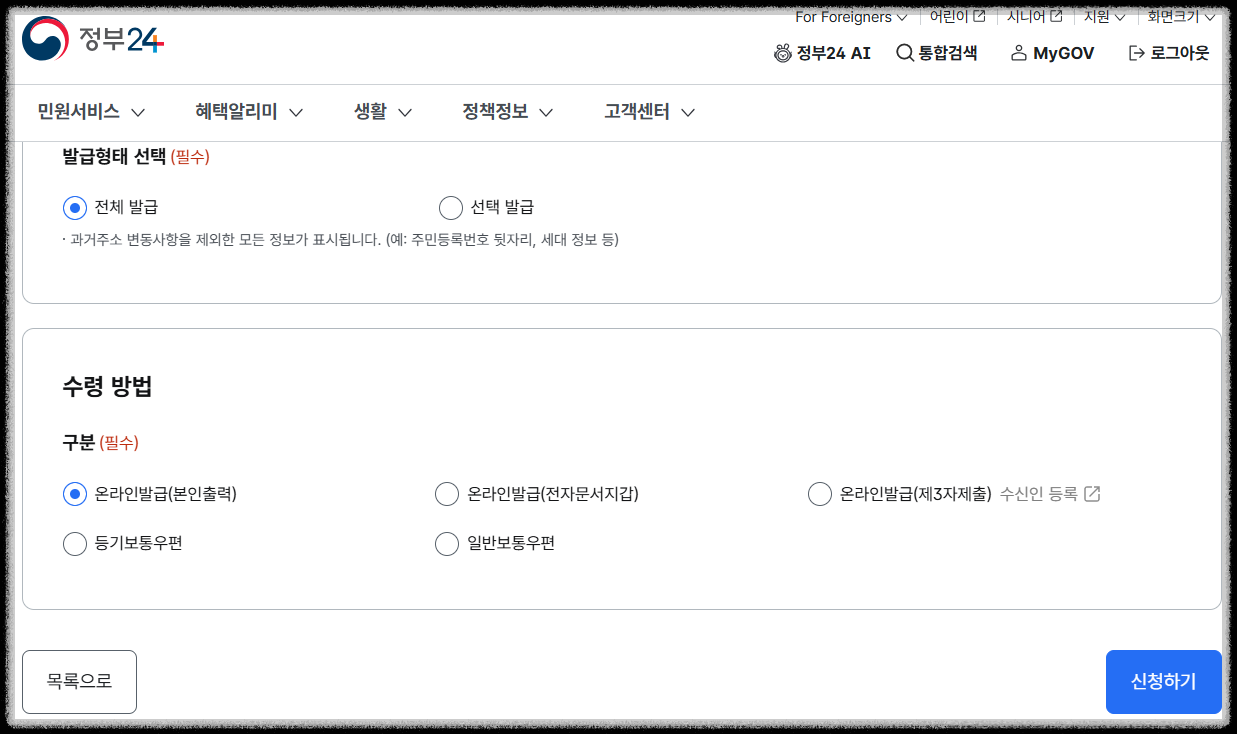Image resolution: width=1237 pixels, height=734 pixels.
Task: Open the 혜택알리미 menu
Action: [x=236, y=112]
